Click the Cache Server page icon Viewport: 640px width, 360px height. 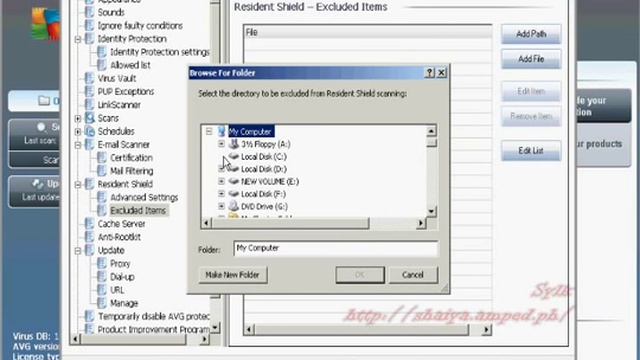(x=89, y=224)
